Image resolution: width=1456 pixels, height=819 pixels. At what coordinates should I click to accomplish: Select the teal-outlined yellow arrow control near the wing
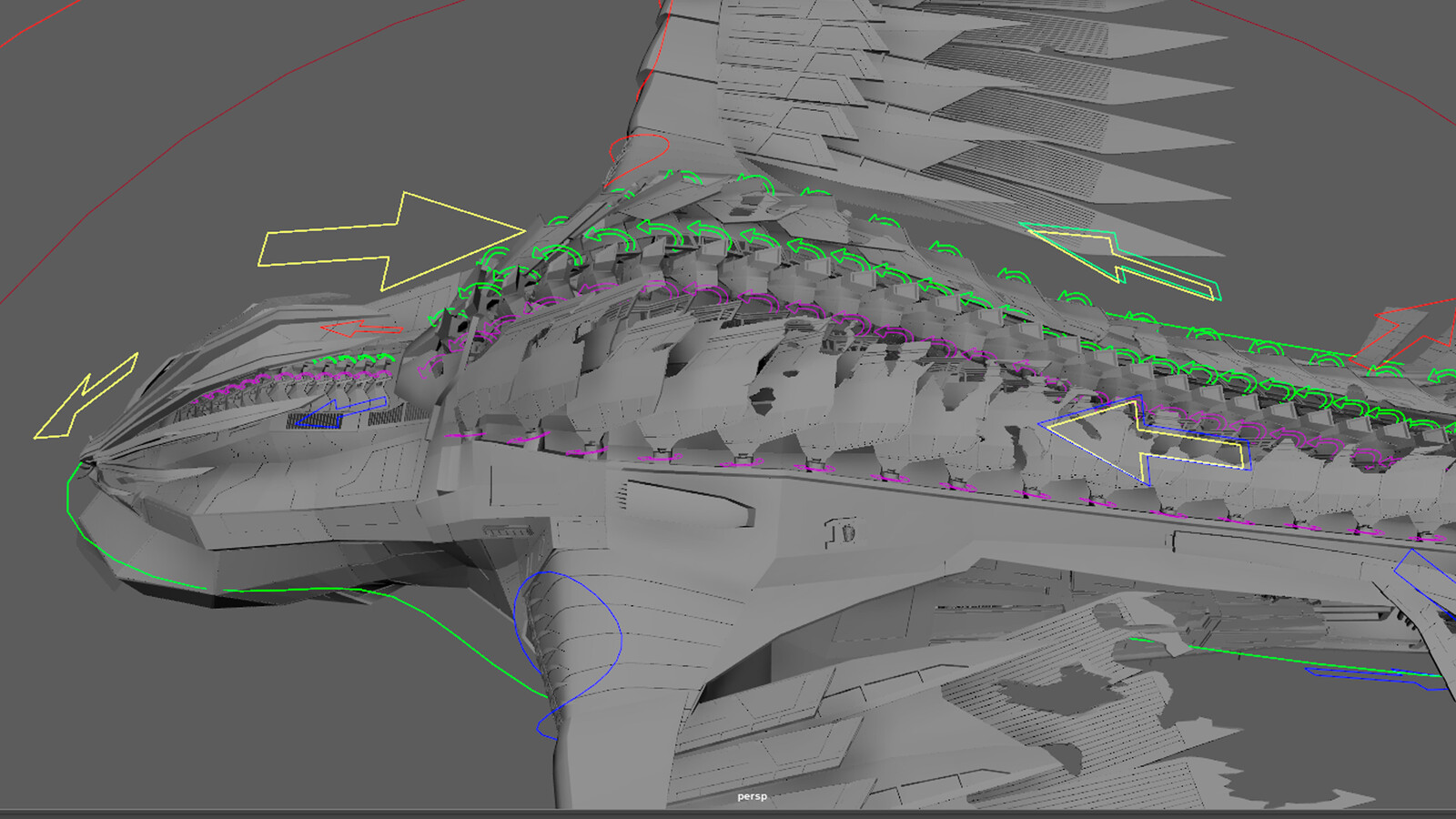[1121, 260]
